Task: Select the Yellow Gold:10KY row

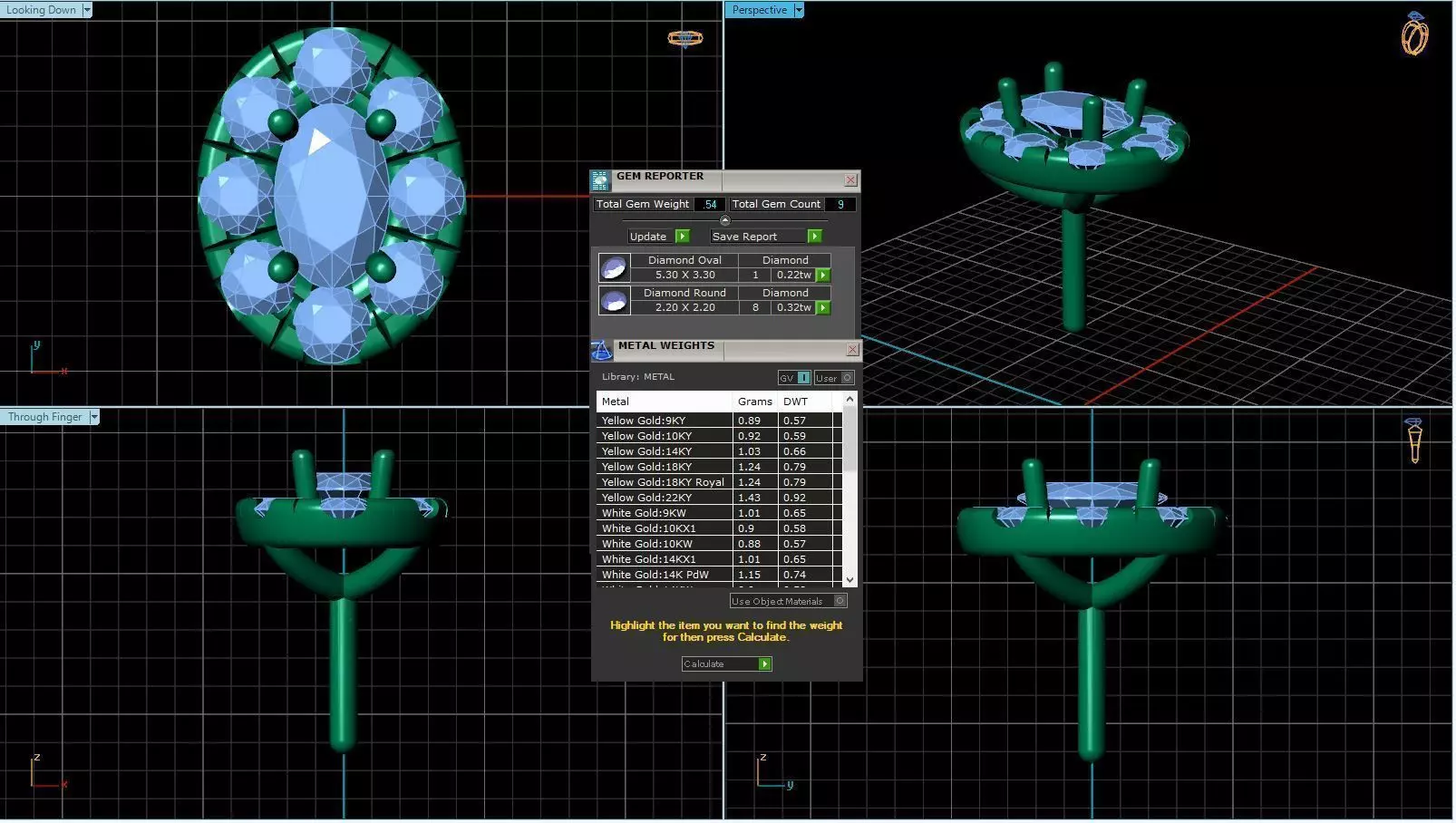Action: pyautogui.click(x=720, y=436)
